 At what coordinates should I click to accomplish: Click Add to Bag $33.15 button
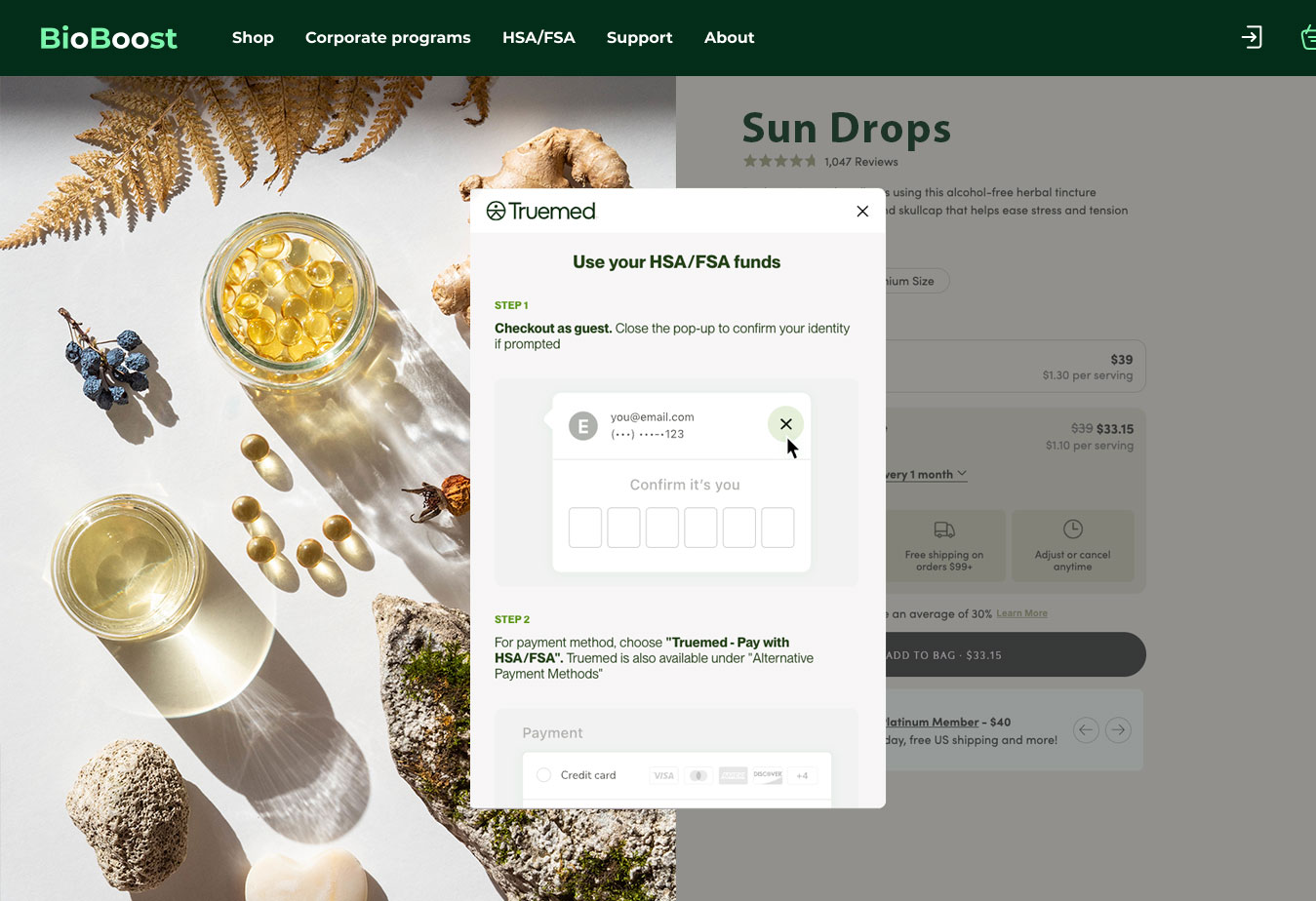pos(1015,654)
